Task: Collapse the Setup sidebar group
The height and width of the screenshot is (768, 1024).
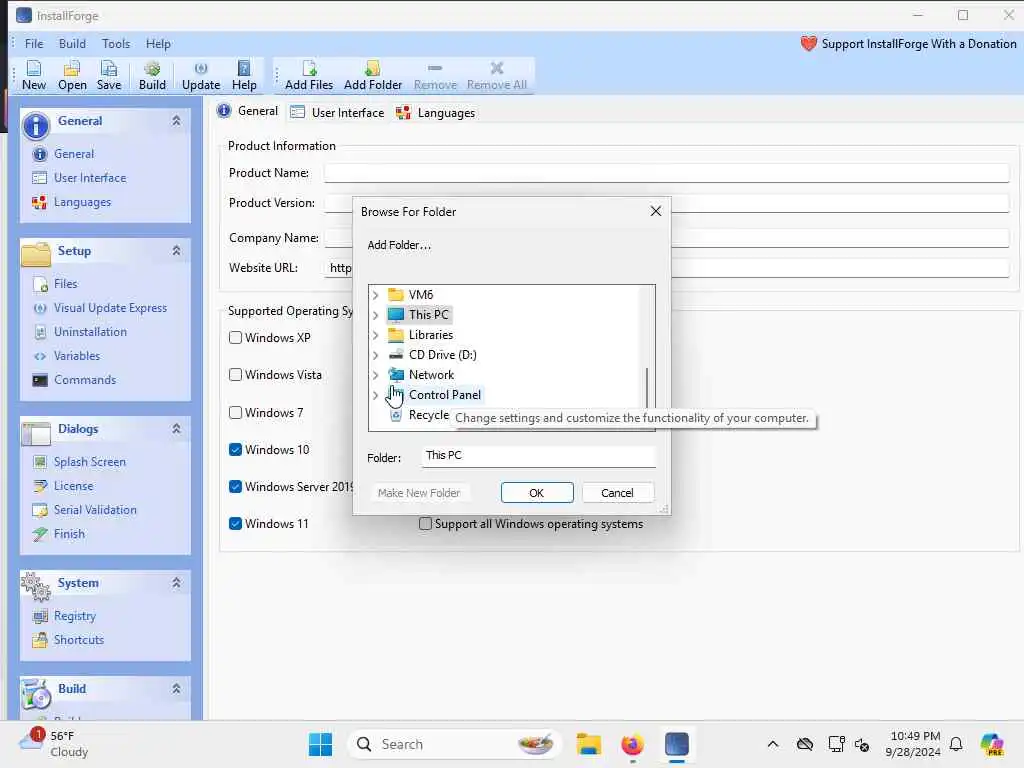Action: coord(176,251)
